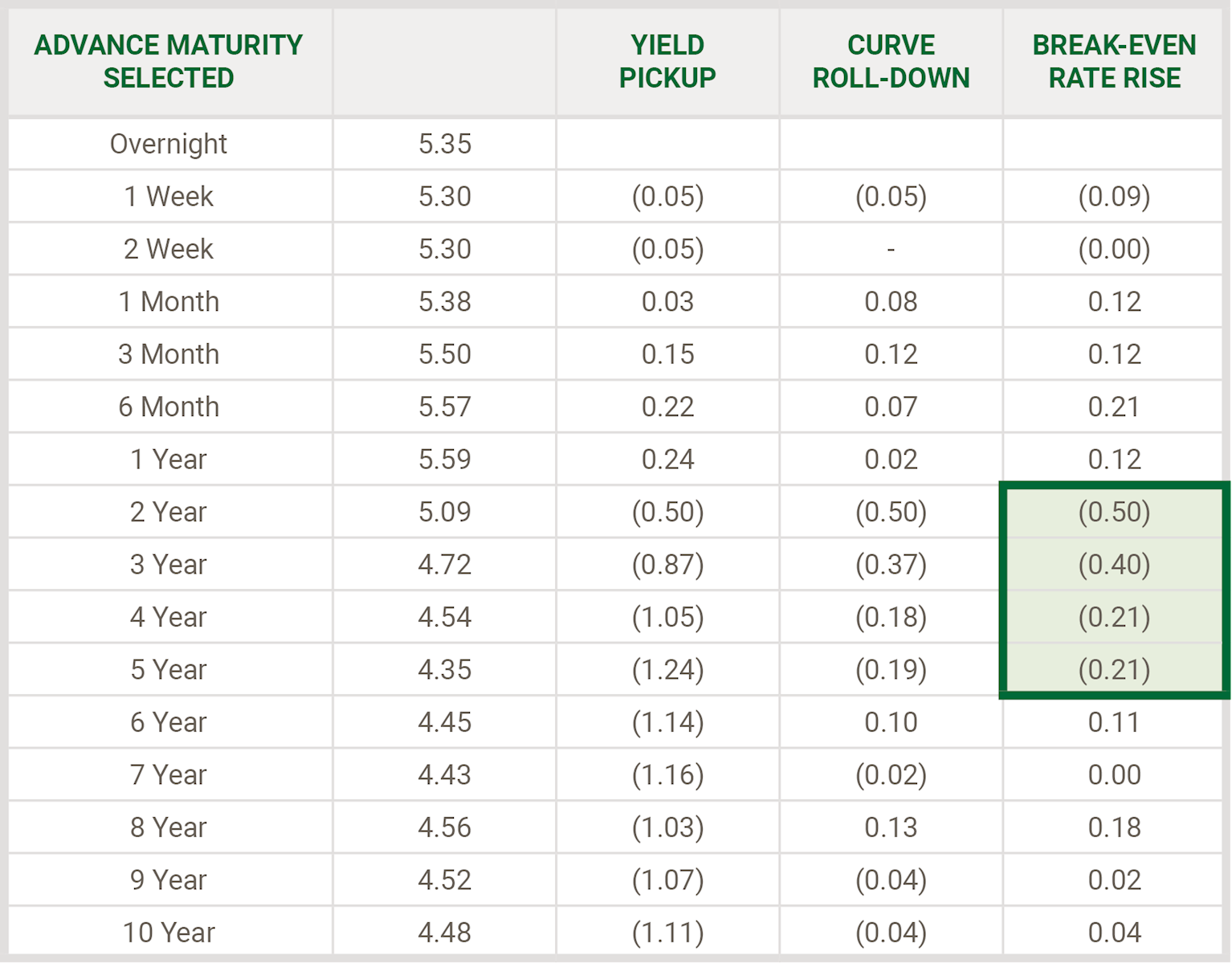Click the (1.11) yield pickup value
The height and width of the screenshot is (964, 1232).
(667, 933)
